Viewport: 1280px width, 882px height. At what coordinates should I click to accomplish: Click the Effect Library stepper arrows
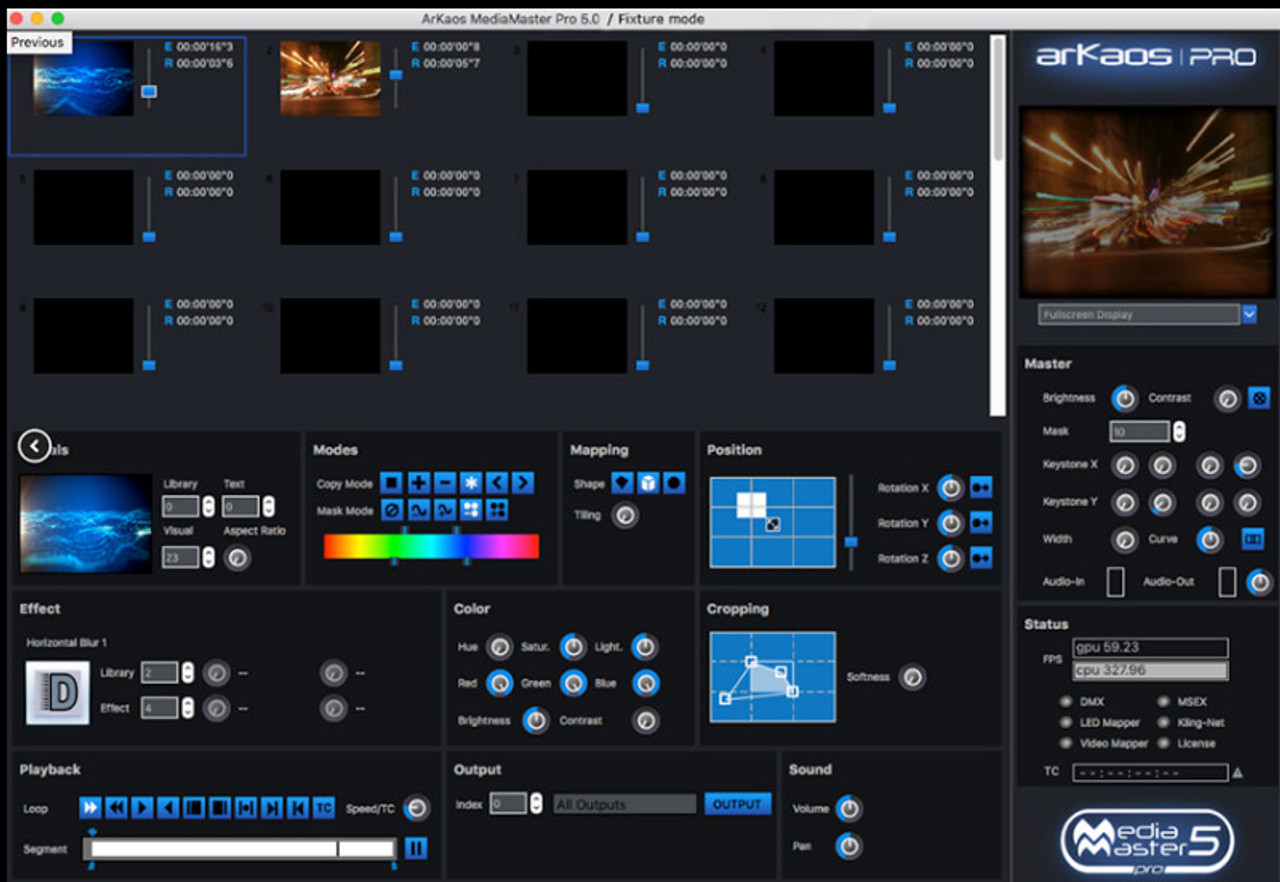(x=187, y=672)
